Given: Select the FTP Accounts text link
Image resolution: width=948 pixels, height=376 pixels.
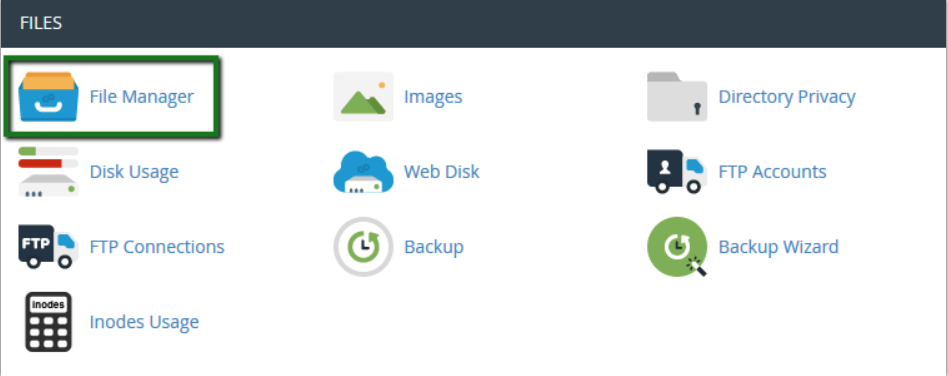Looking at the screenshot, I should (x=772, y=172).
